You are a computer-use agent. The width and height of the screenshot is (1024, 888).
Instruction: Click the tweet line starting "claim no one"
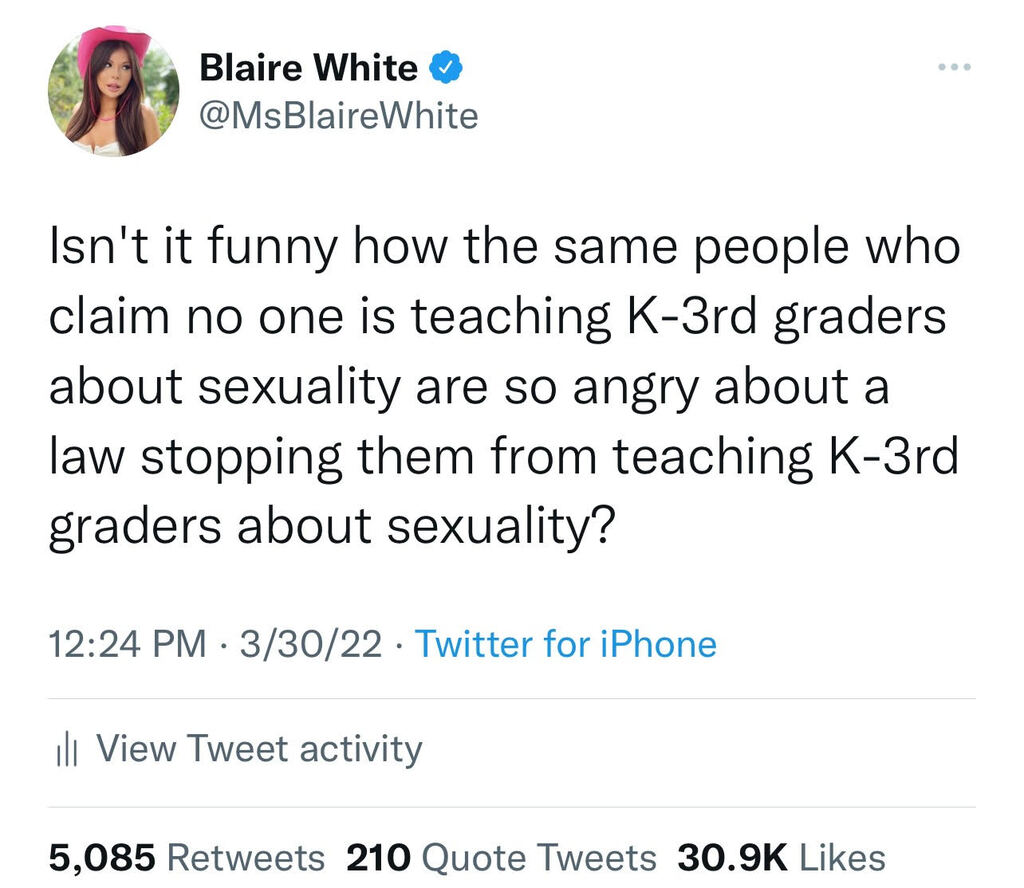497,318
